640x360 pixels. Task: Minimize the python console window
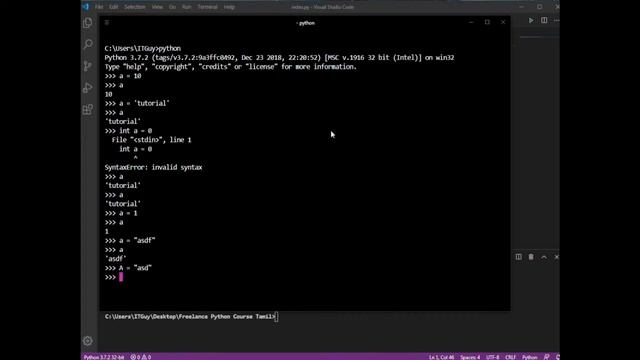pos(471,22)
